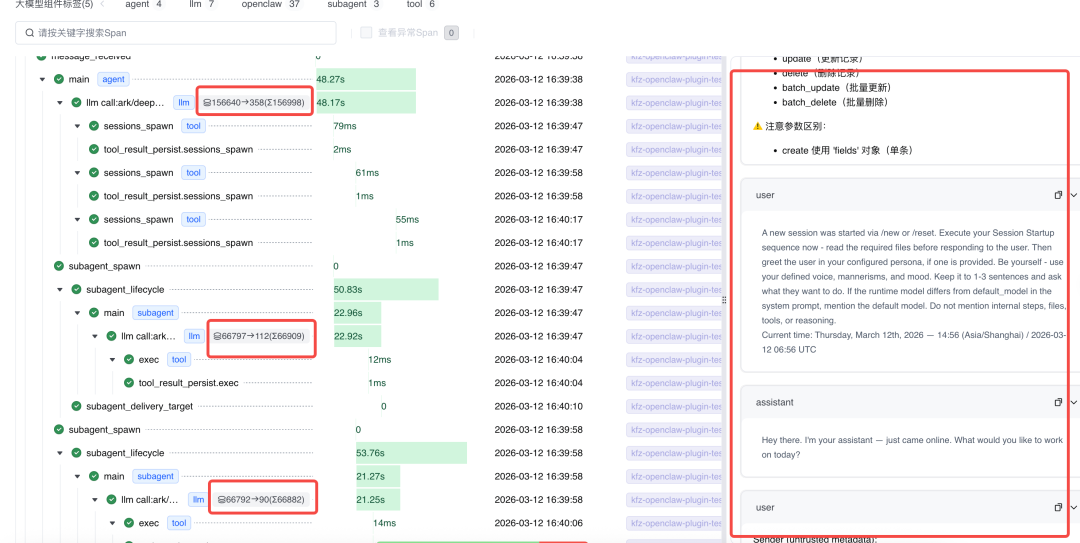
Task: Click the 'llm' tag on ark/deep call
Action: click(x=184, y=103)
